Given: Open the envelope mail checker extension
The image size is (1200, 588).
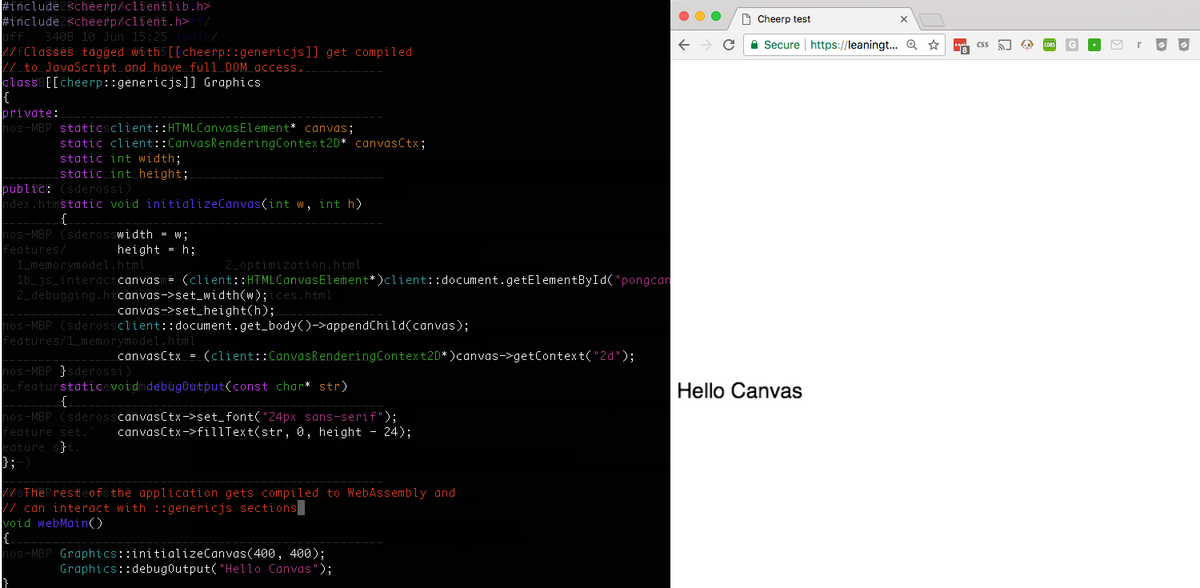Looking at the screenshot, I should click(x=1117, y=44).
